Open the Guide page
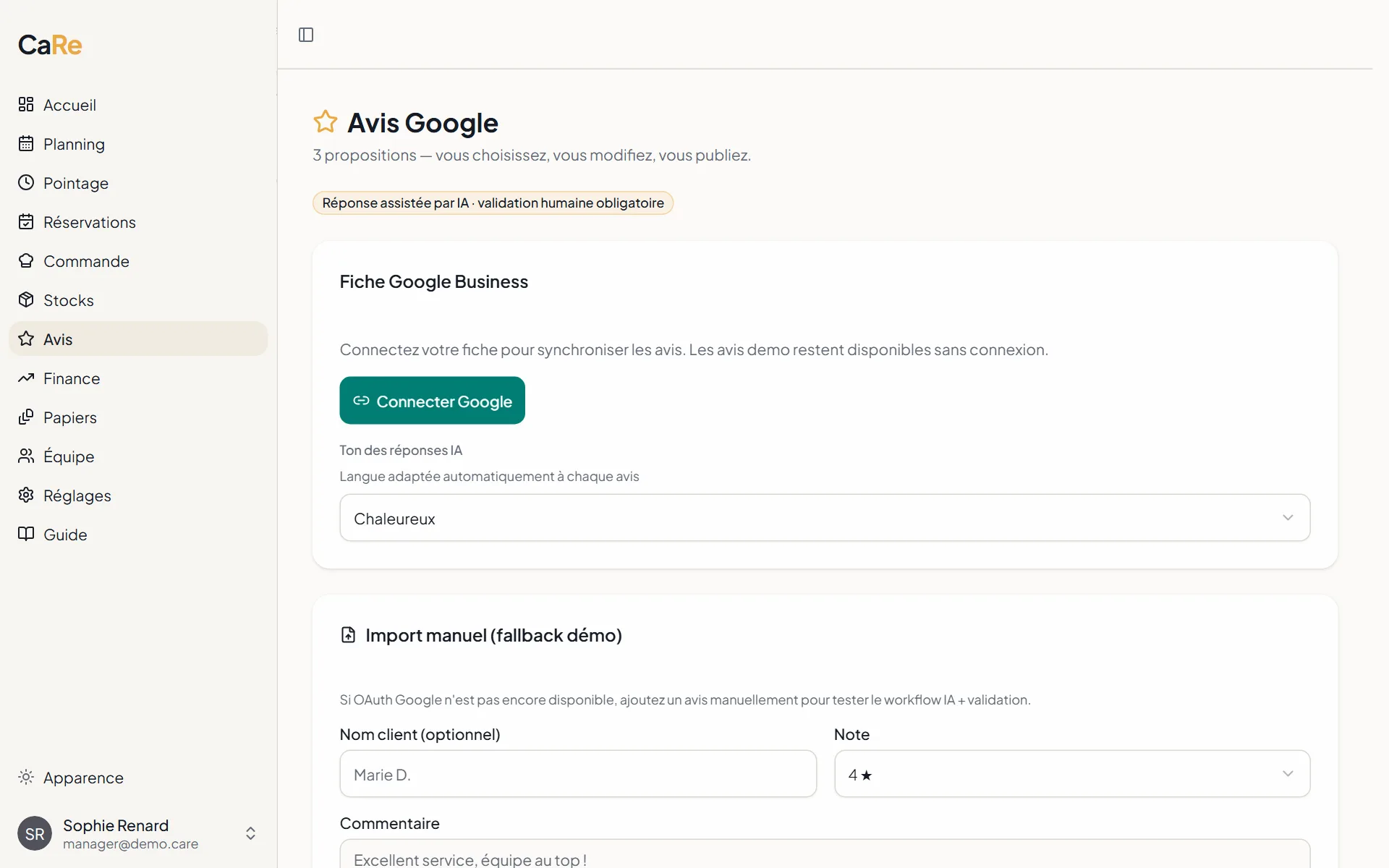 coord(138,534)
